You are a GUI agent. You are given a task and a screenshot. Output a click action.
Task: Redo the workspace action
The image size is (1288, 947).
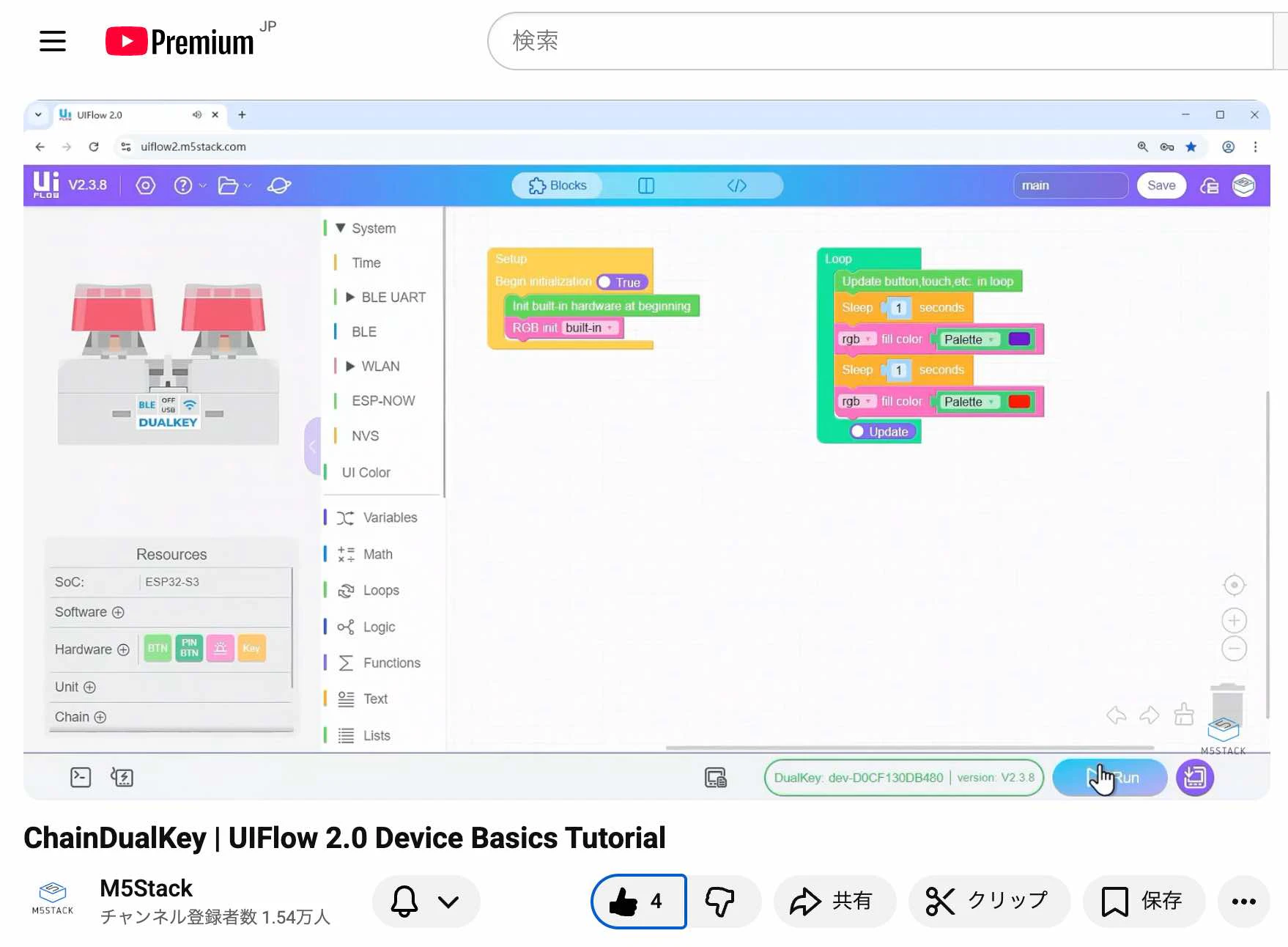click(1150, 715)
